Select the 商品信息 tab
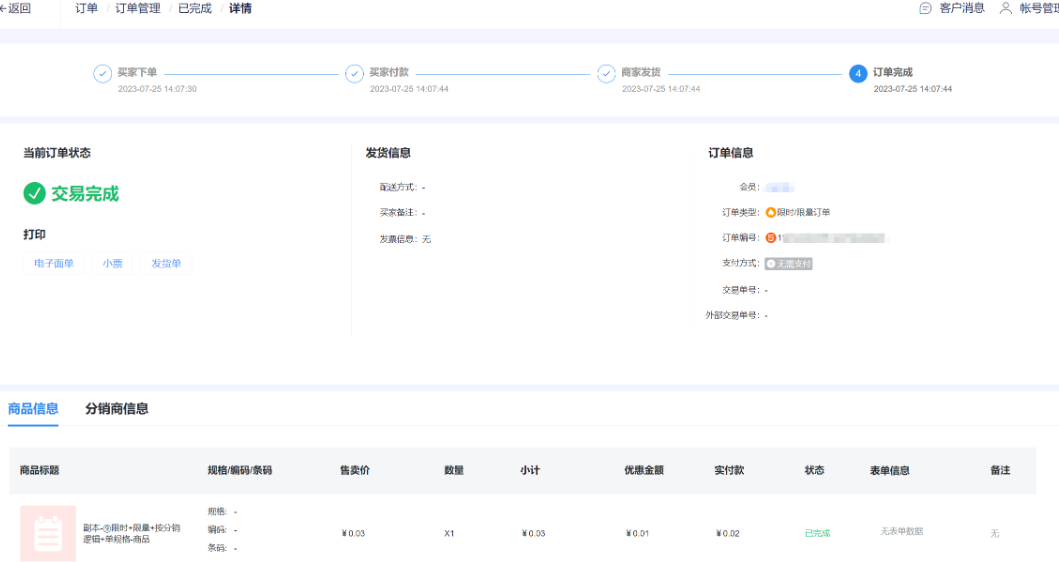Viewport: 1059px width, 562px height. [33, 408]
